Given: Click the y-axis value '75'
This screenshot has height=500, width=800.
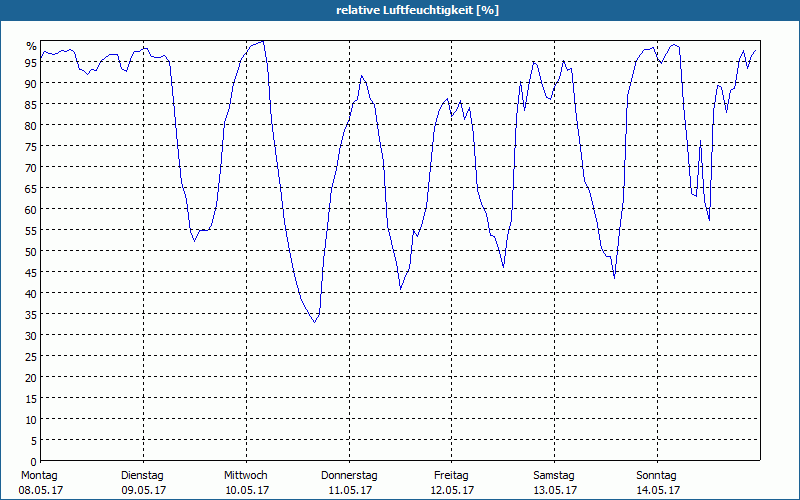Looking at the screenshot, I should tap(31, 146).
